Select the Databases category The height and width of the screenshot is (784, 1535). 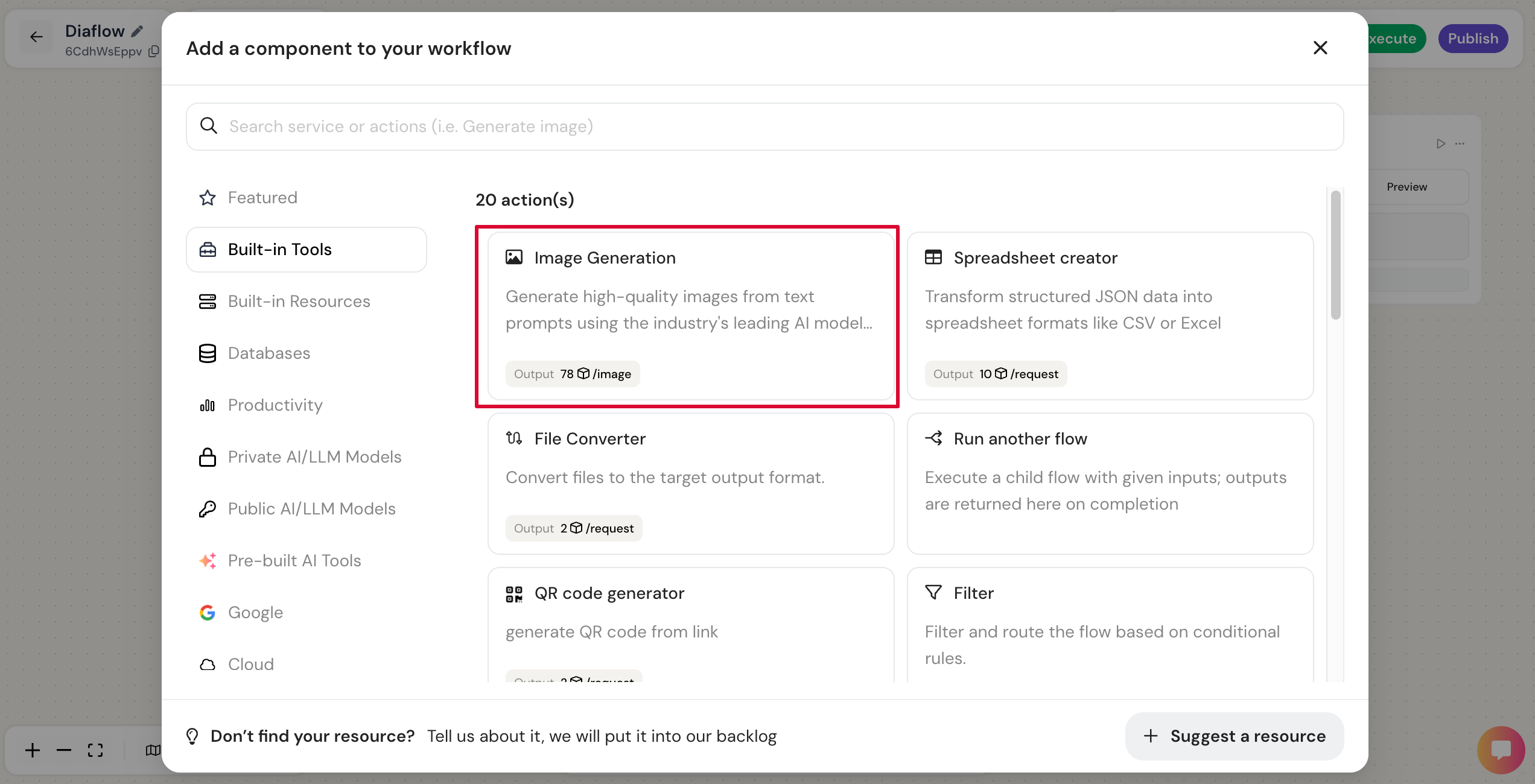click(269, 353)
